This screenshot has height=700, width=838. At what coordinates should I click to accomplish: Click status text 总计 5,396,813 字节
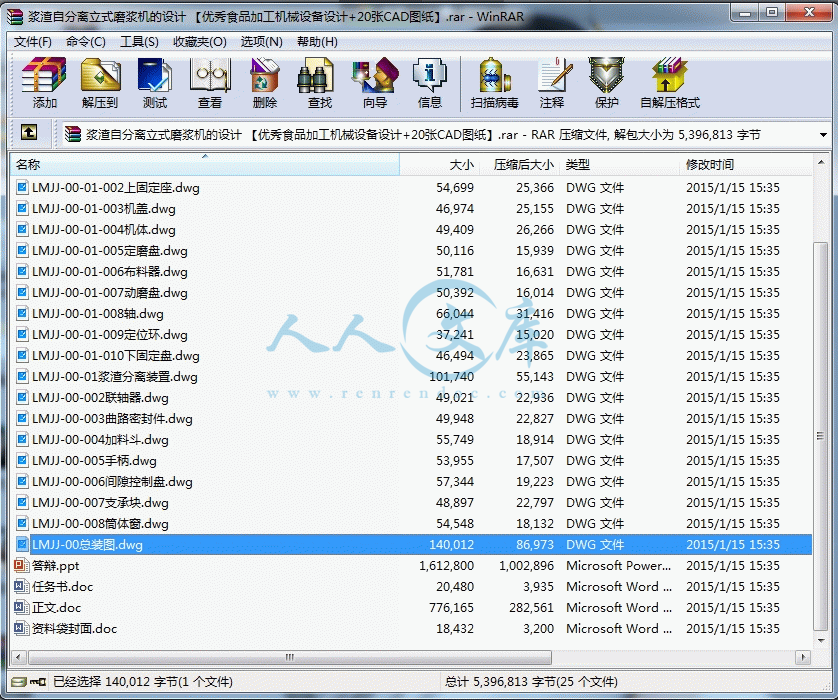(500, 682)
